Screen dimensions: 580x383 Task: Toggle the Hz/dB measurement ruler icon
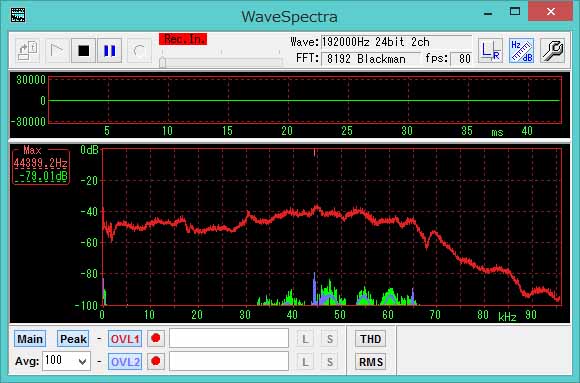(521, 50)
